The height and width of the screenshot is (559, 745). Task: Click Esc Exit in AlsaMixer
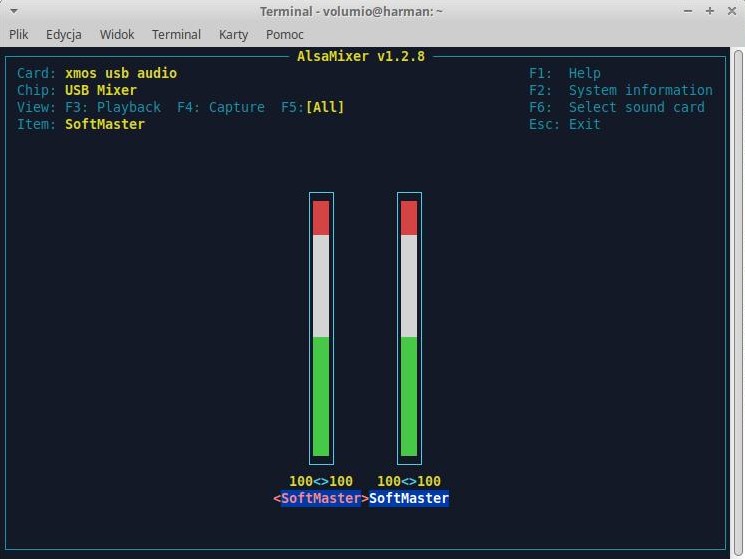pyautogui.click(x=565, y=124)
